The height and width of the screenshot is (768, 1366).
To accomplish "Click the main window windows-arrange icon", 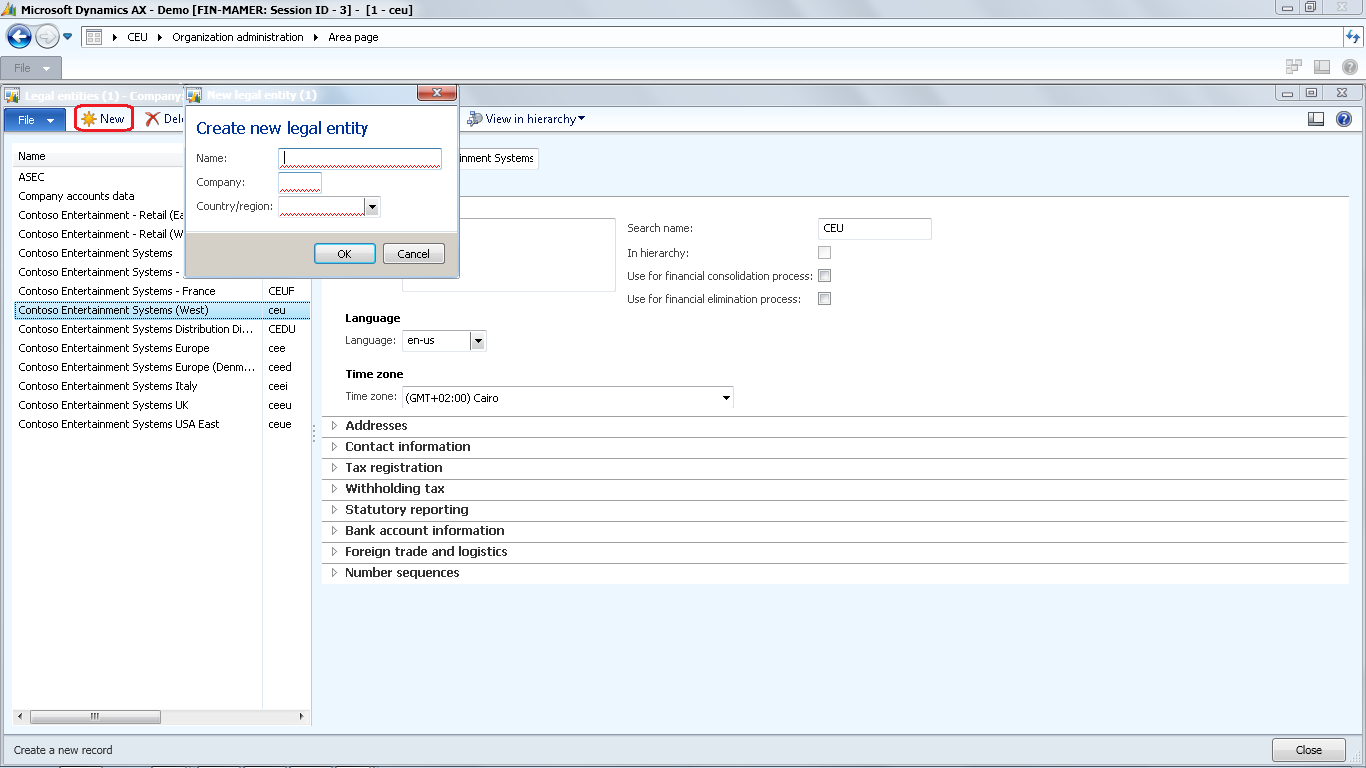I will [1294, 67].
